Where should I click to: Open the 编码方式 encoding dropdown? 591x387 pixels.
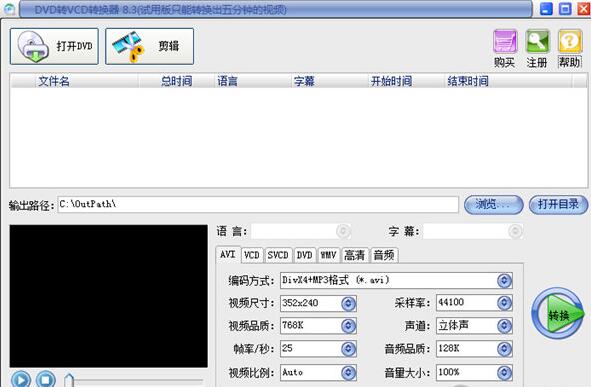(x=504, y=280)
